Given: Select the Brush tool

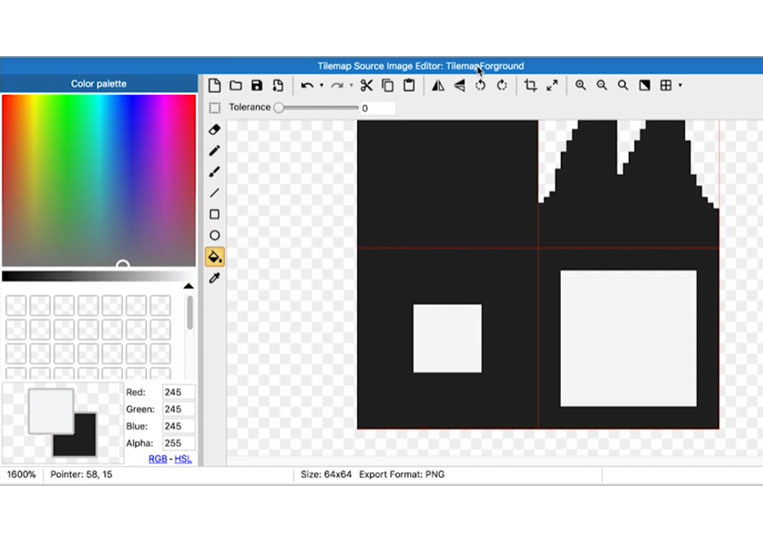Looking at the screenshot, I should tap(214, 172).
